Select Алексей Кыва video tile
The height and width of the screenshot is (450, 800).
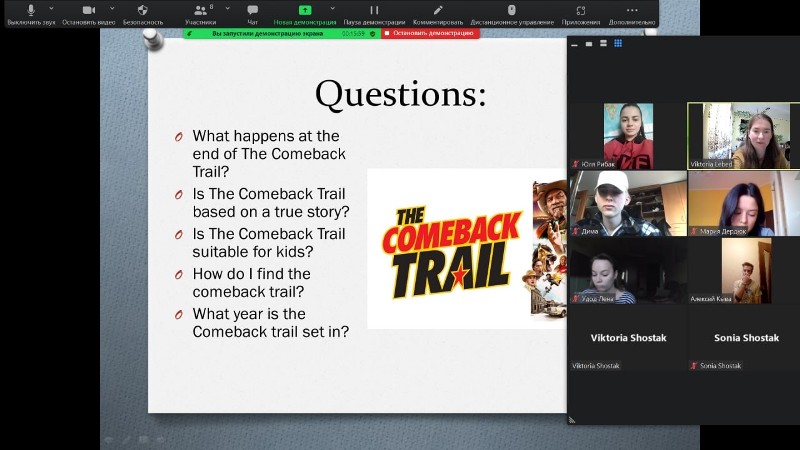744,270
